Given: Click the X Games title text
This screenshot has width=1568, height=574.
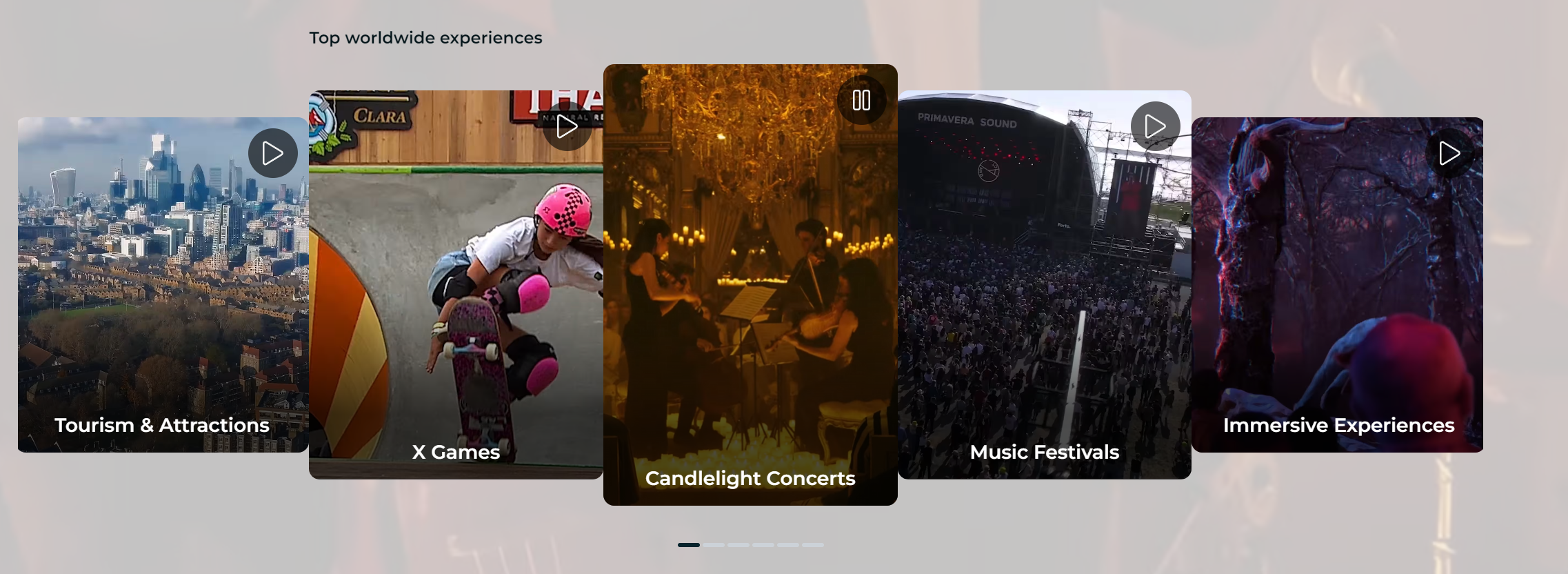Looking at the screenshot, I should tap(456, 452).
